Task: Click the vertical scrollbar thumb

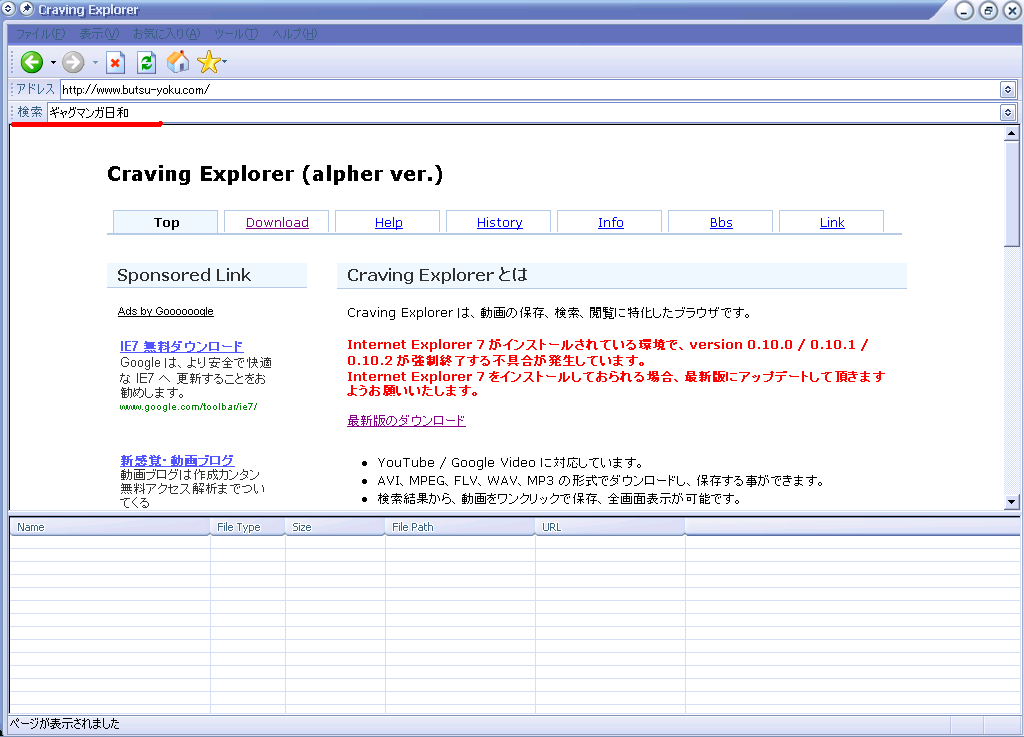Action: click(1011, 194)
